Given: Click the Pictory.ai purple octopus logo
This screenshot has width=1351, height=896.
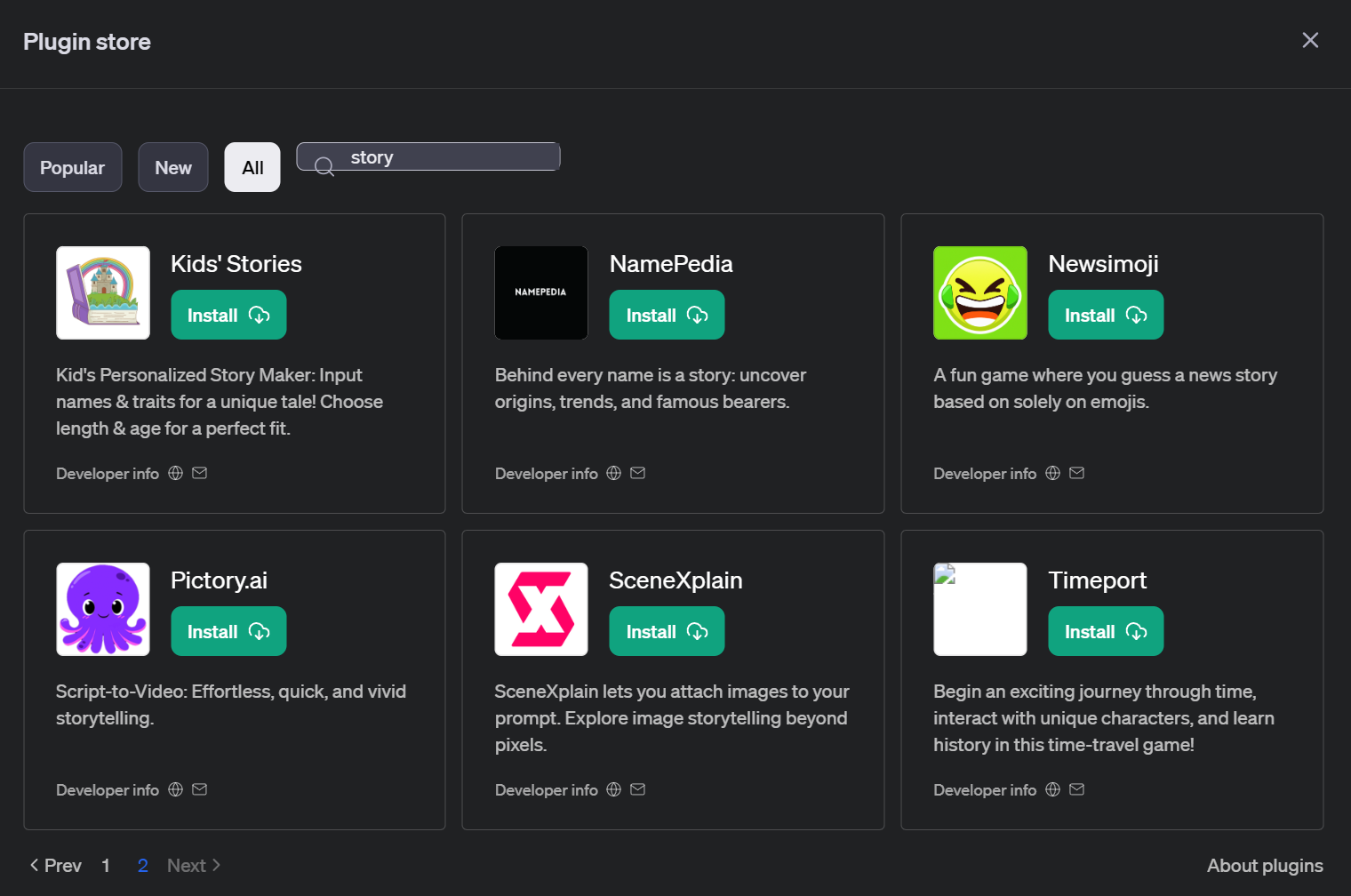Looking at the screenshot, I should [103, 610].
